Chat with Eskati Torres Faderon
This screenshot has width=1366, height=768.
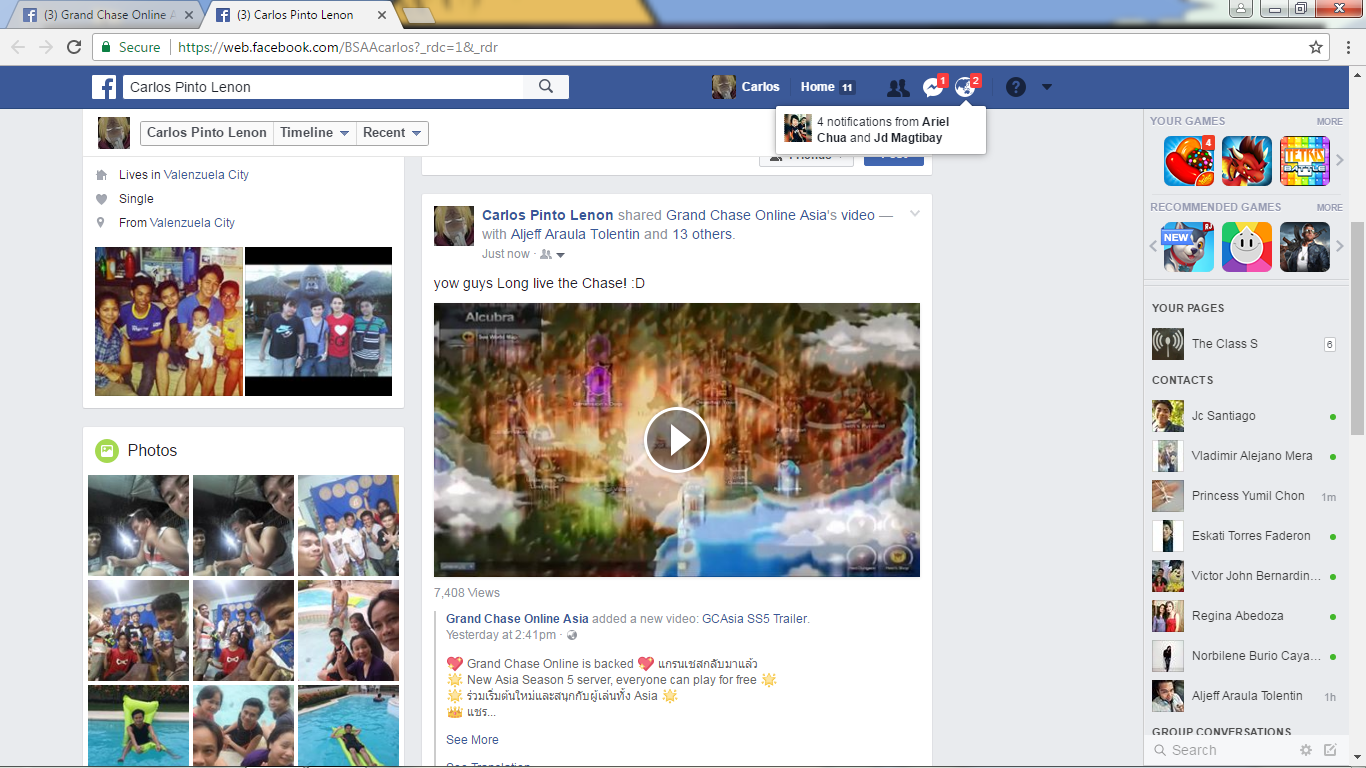(1244, 536)
